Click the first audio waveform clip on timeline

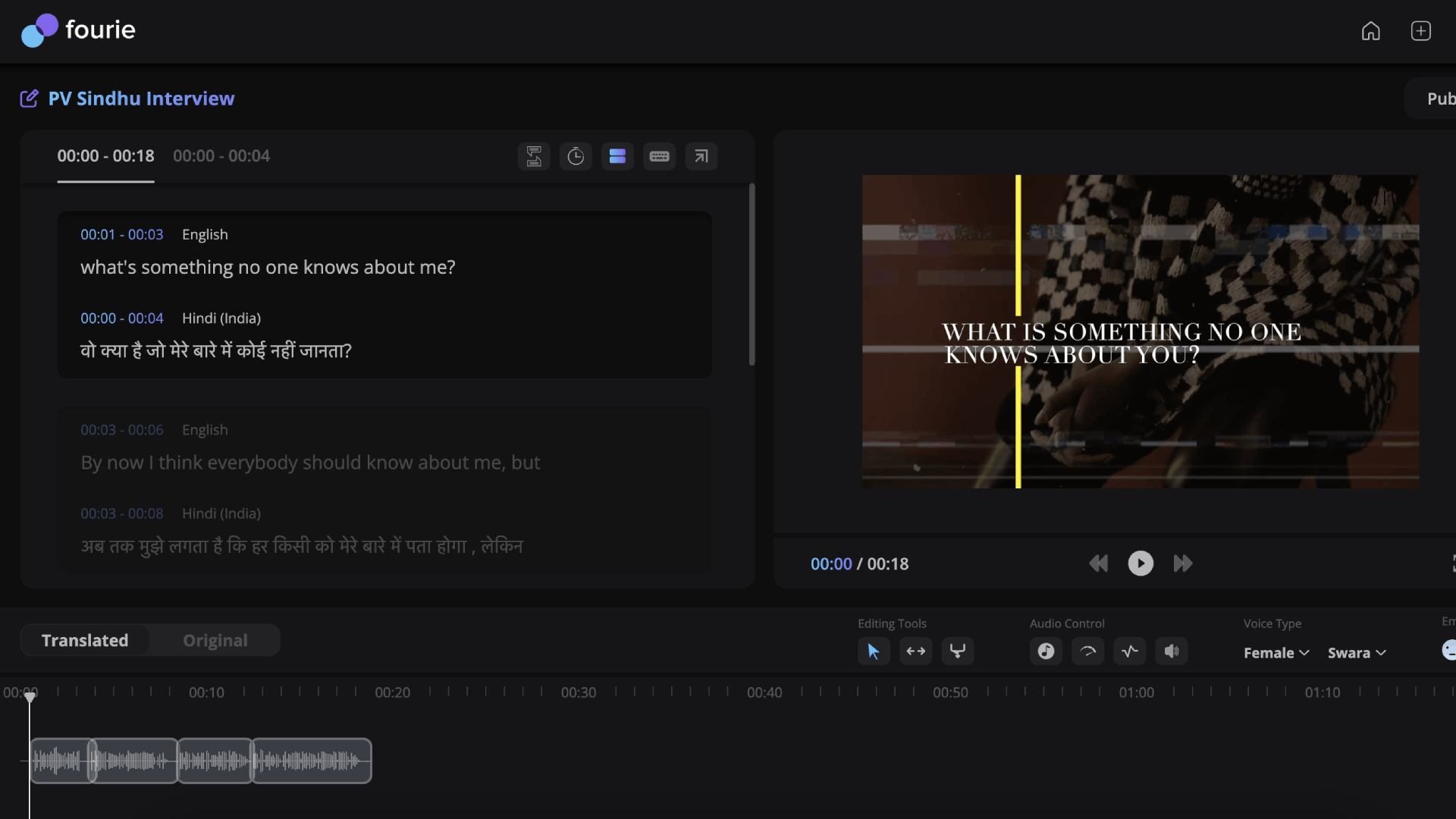point(60,761)
